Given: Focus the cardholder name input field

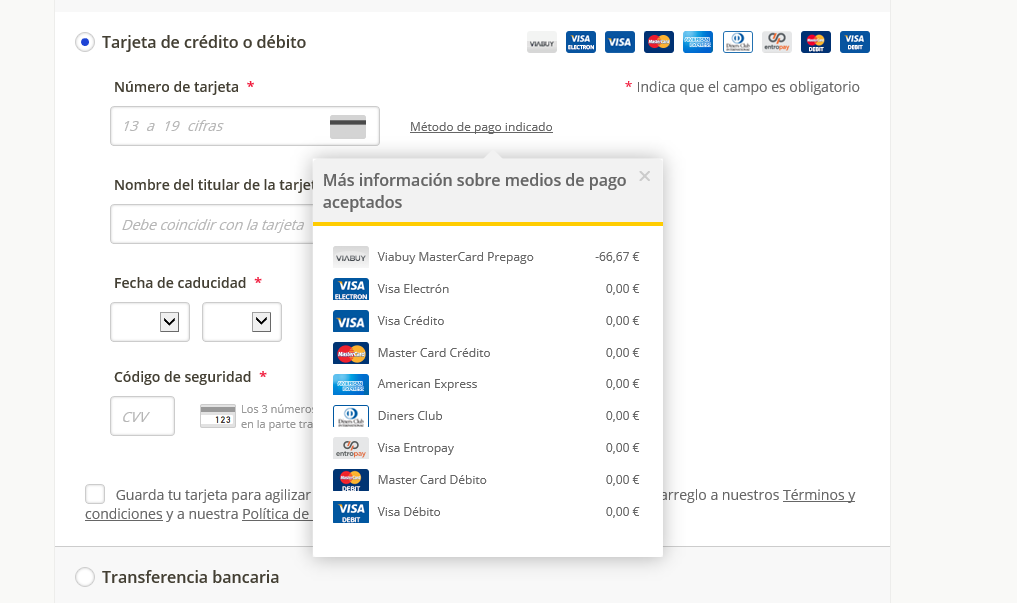Looking at the screenshot, I should coord(212,224).
